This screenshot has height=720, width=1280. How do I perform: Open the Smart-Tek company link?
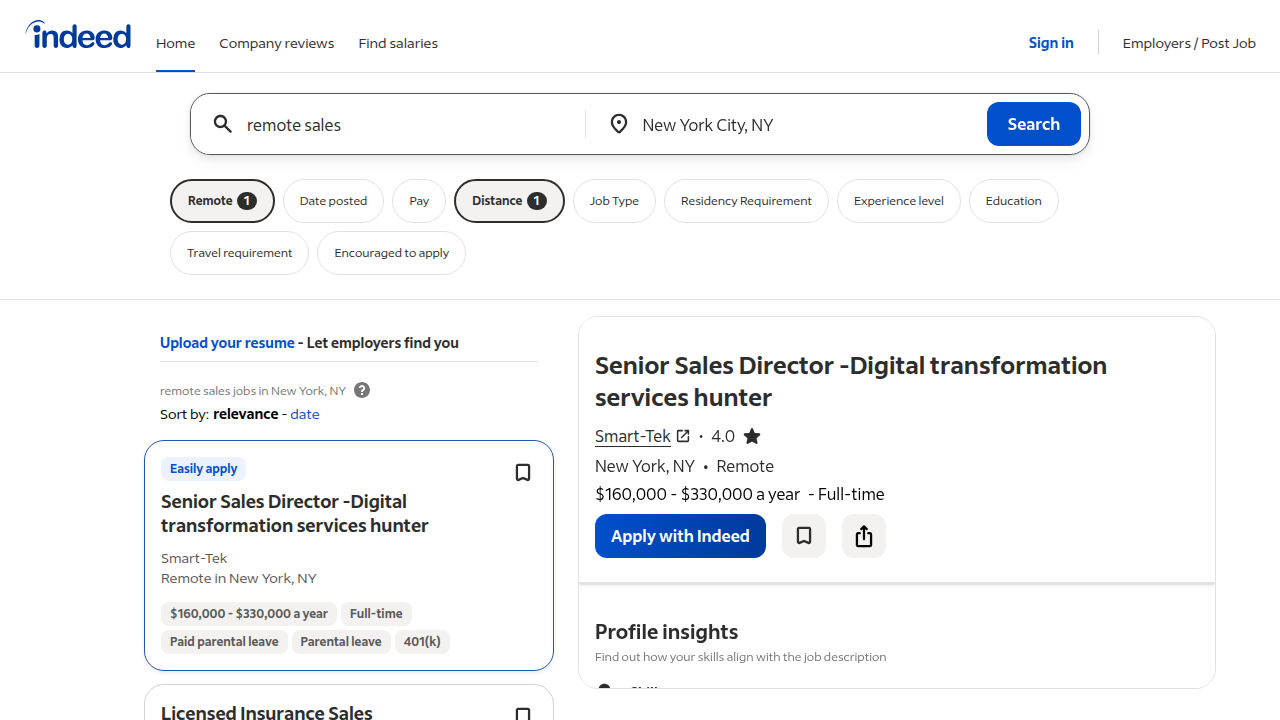coord(633,436)
